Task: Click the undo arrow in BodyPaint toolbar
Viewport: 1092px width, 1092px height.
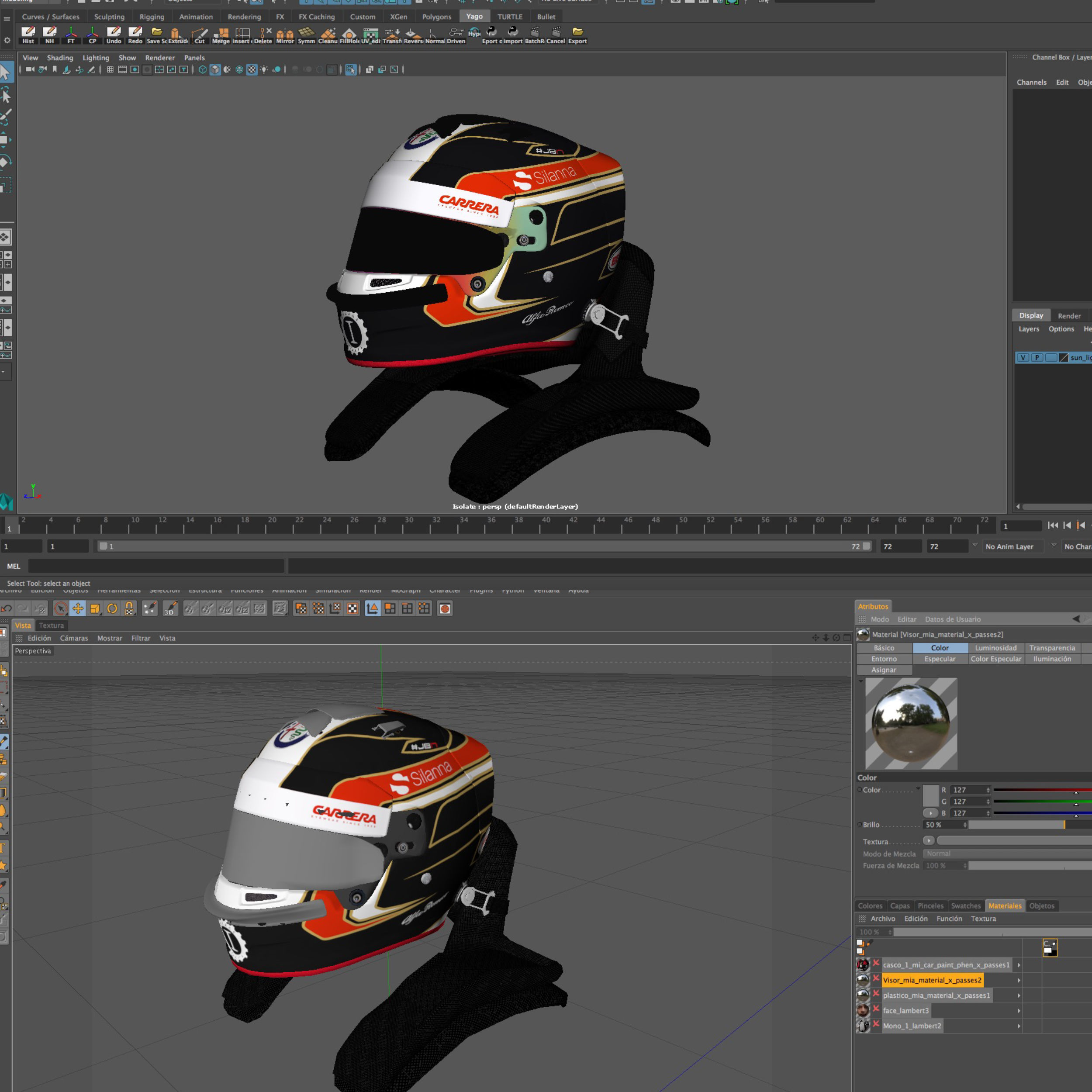Action: pyautogui.click(x=6, y=608)
